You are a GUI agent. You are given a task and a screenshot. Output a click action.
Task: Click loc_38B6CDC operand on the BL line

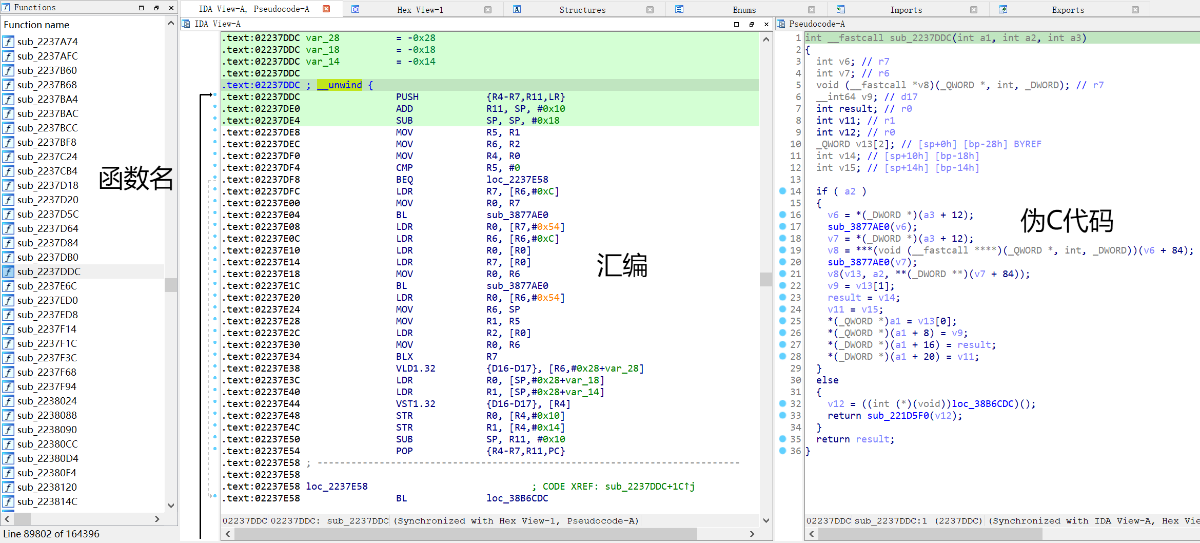[x=519, y=498]
